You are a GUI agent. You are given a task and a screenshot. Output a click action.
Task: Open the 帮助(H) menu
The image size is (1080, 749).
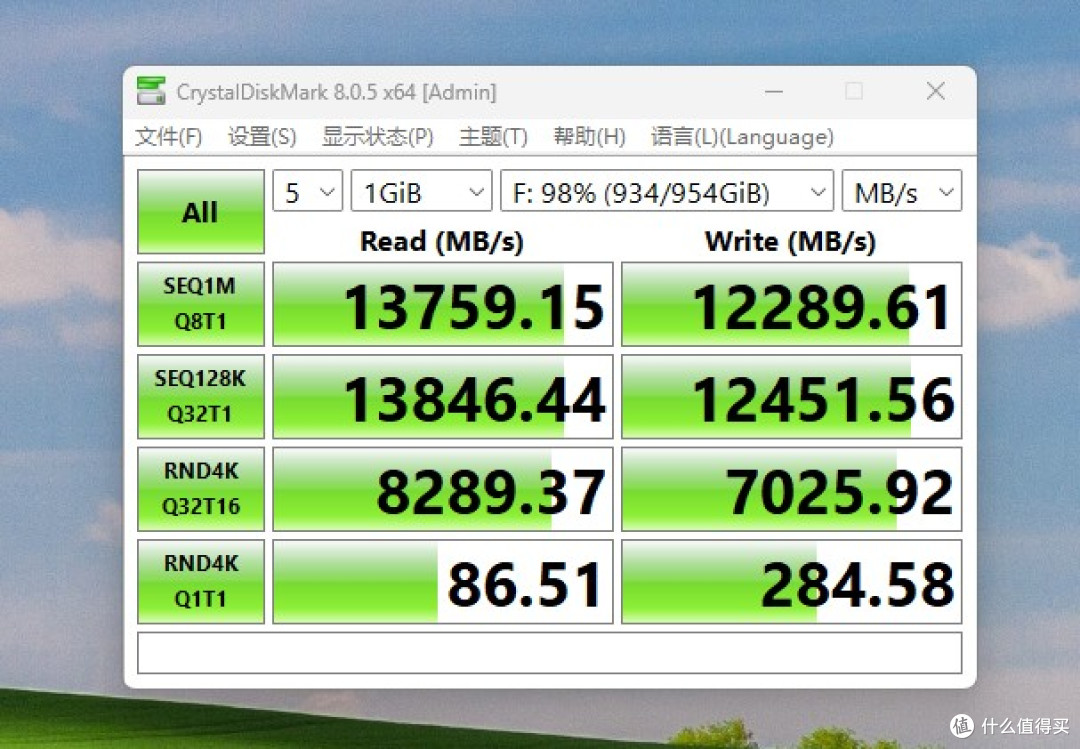[x=589, y=136]
